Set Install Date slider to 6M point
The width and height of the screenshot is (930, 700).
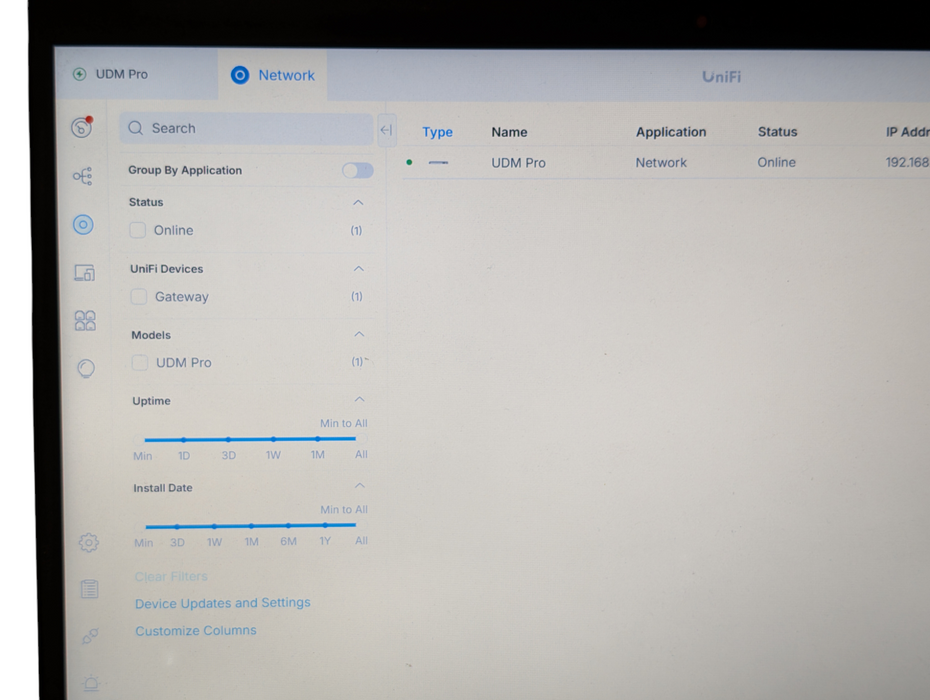[288, 525]
